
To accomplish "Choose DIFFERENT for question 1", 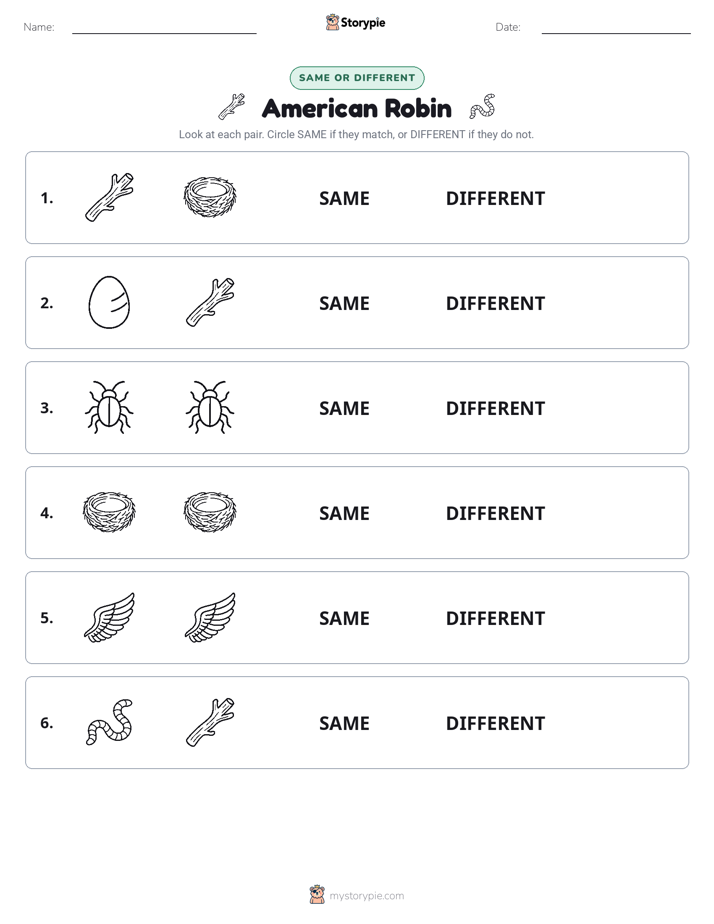I will click(x=495, y=199).
